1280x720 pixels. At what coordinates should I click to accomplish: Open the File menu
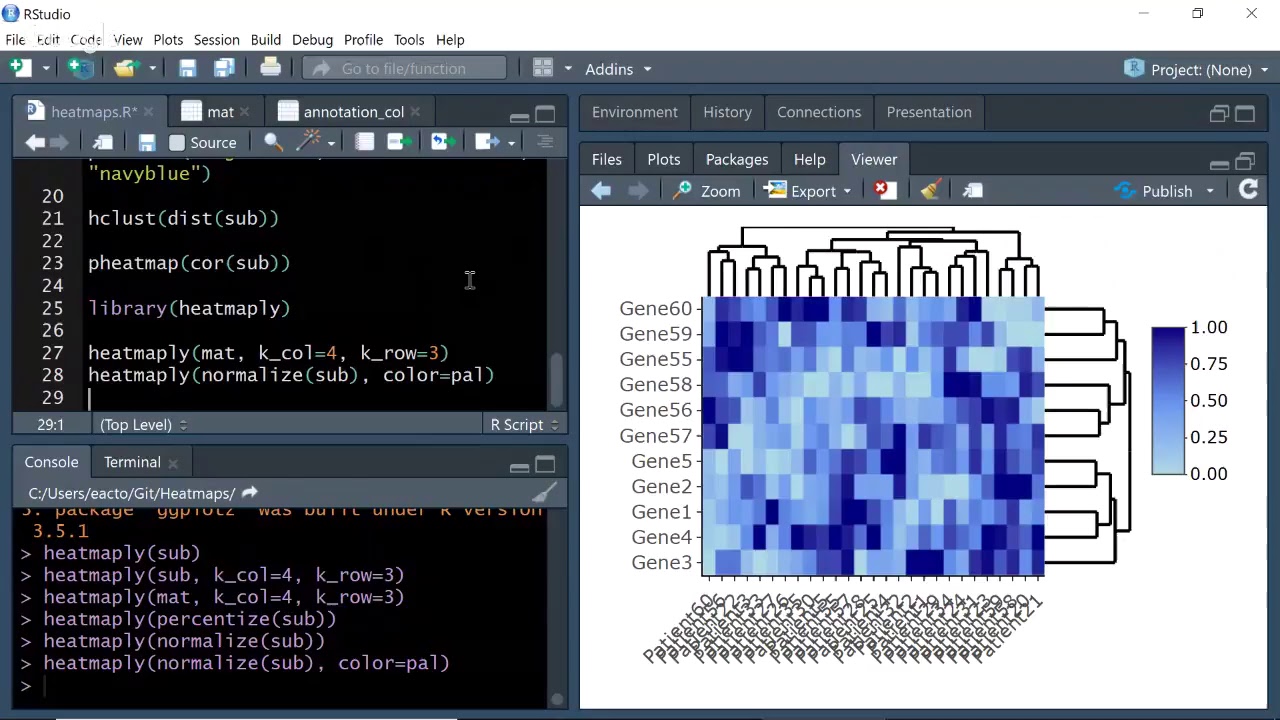(15, 40)
